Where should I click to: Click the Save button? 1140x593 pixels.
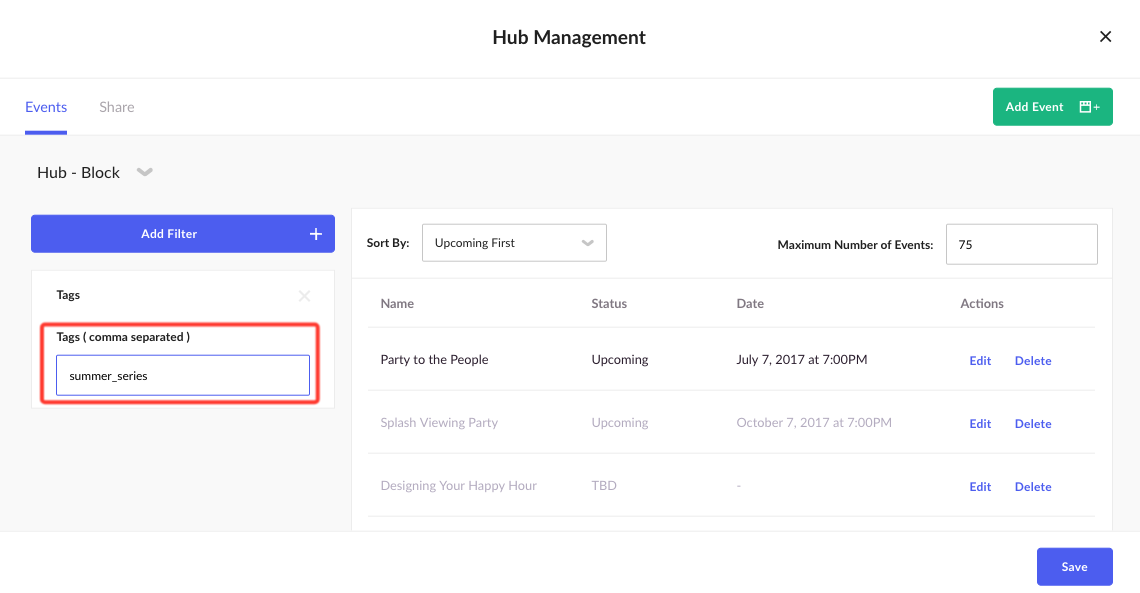coord(1075,567)
